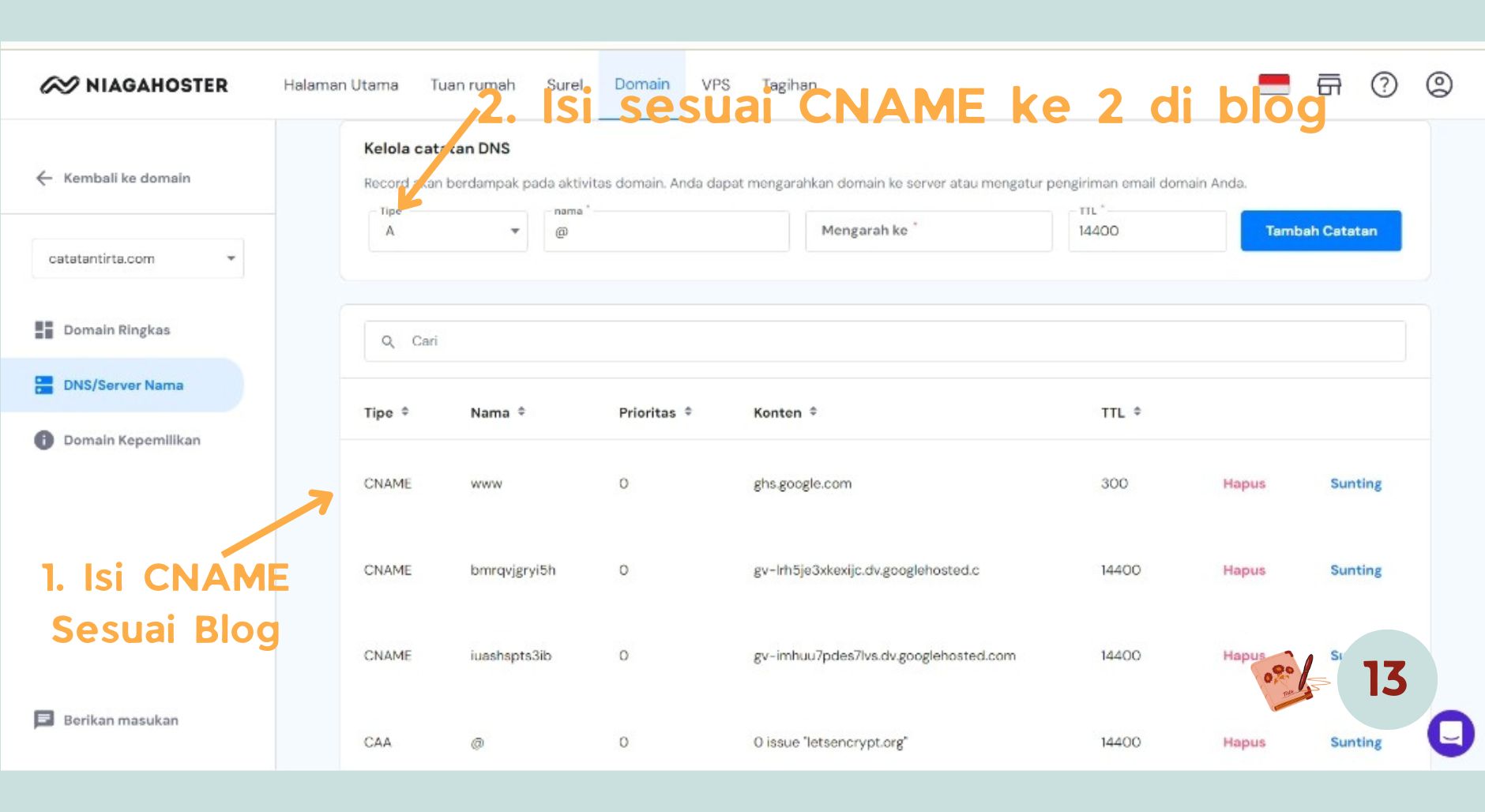Select the www name cell
Viewport: 1485px width, 812px height.
point(487,483)
